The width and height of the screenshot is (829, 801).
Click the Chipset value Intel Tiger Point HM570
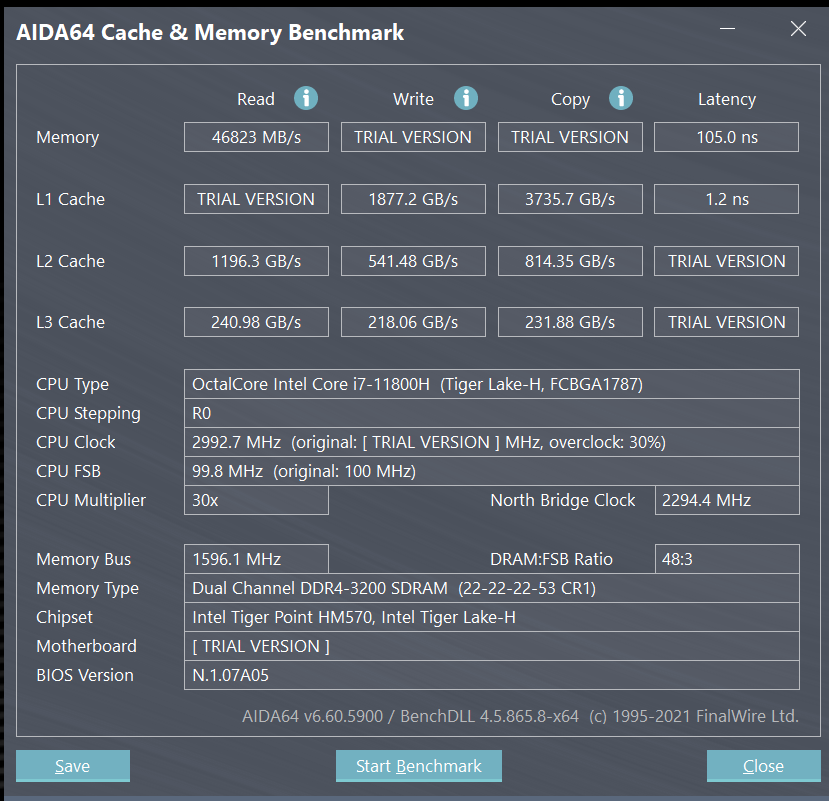pyautogui.click(x=492, y=617)
